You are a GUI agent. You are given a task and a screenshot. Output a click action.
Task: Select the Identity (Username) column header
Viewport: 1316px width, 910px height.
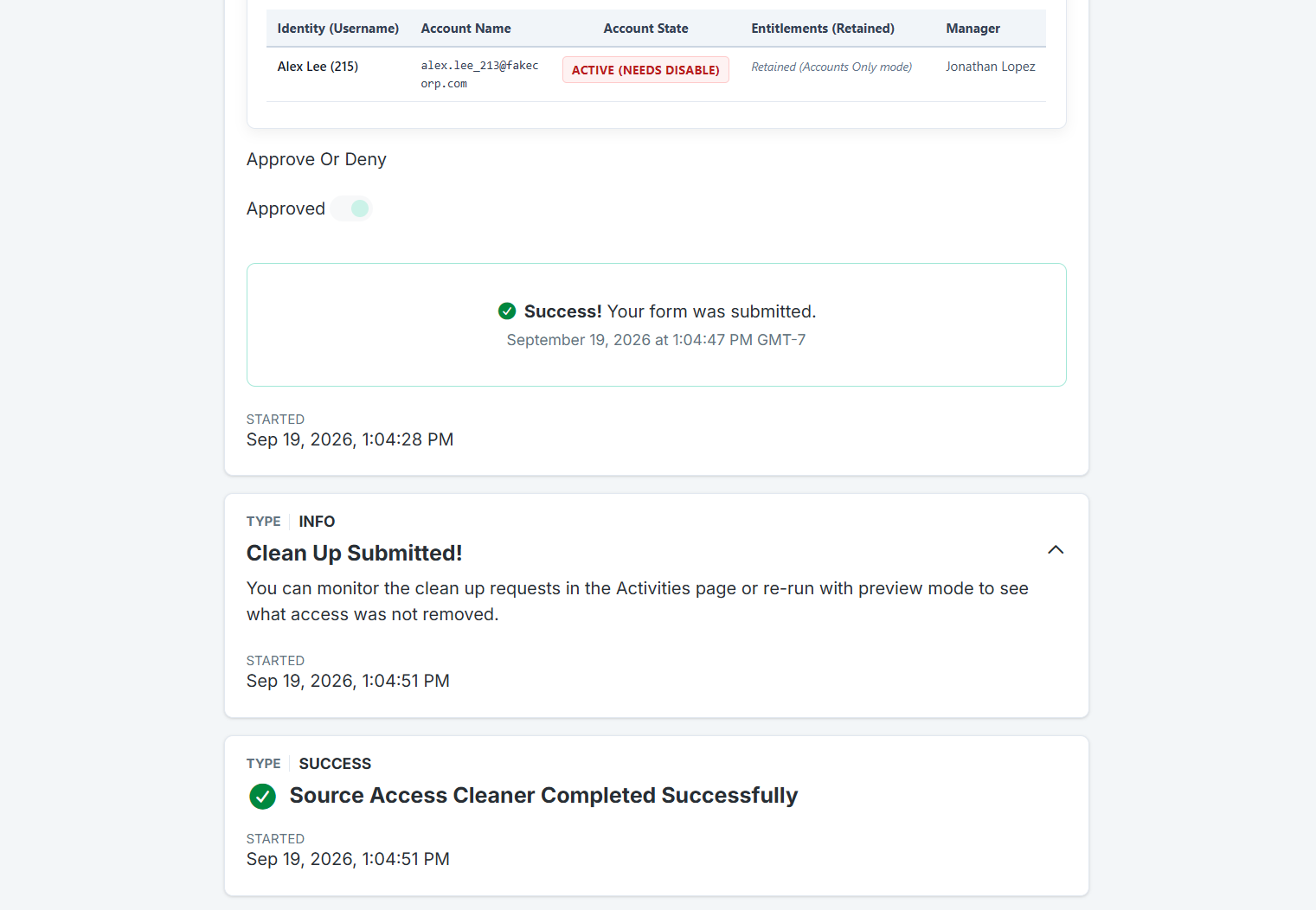pyautogui.click(x=338, y=29)
